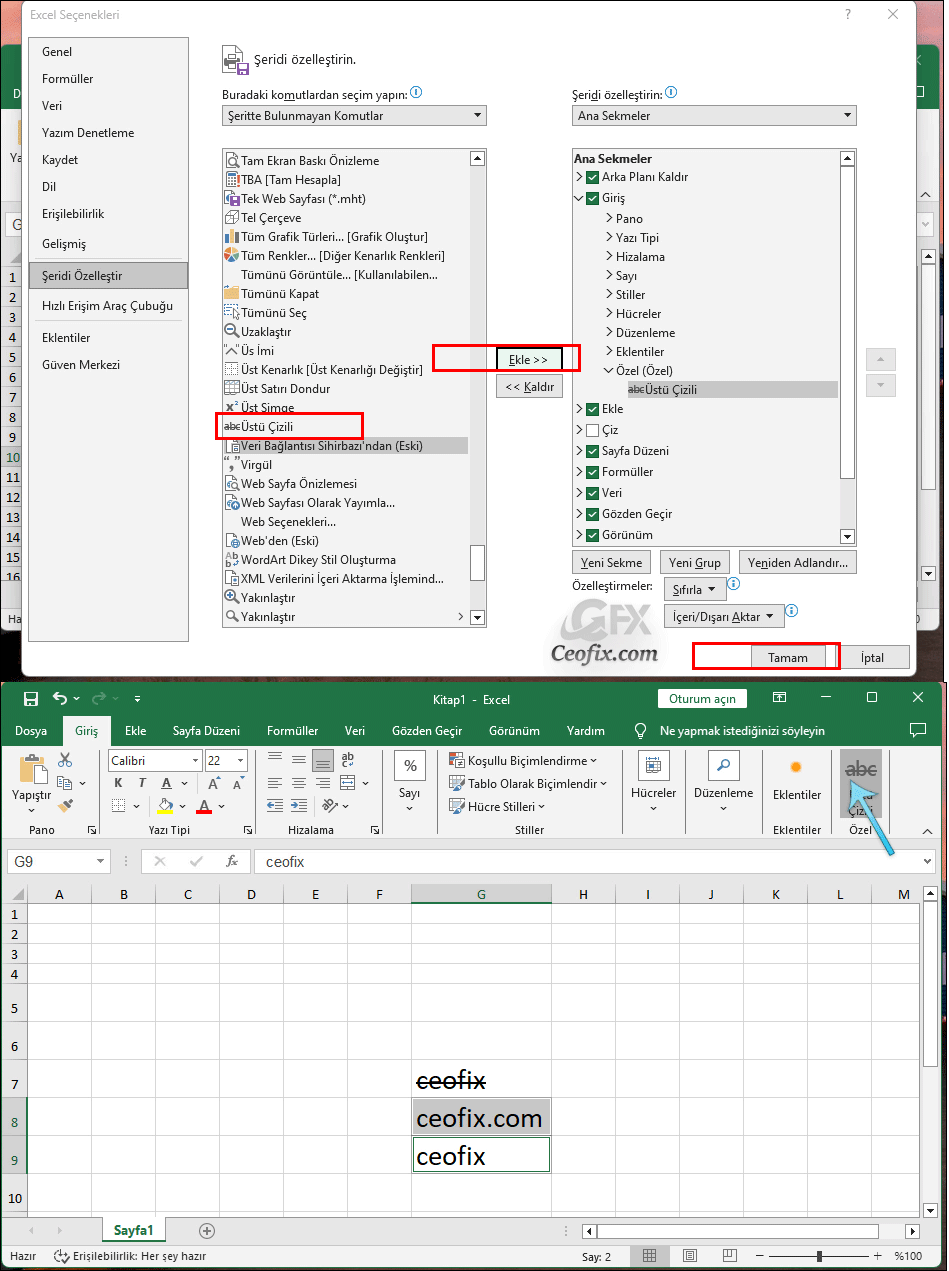
Task: Click the fill color paint bucket icon
Action: [165, 806]
